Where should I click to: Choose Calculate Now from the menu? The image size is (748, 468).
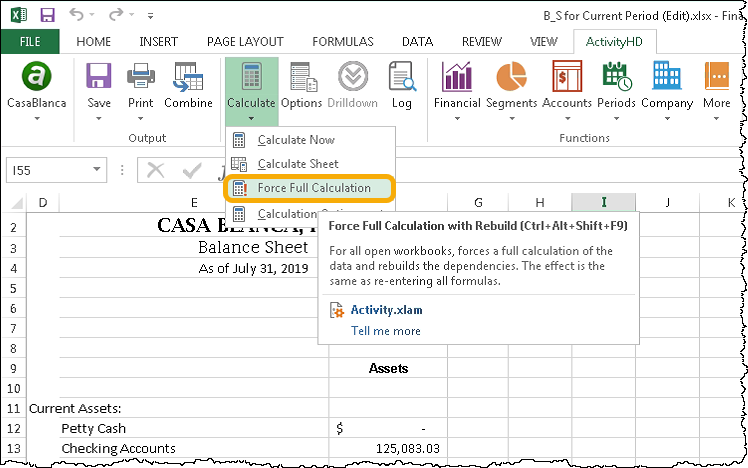coord(310,140)
